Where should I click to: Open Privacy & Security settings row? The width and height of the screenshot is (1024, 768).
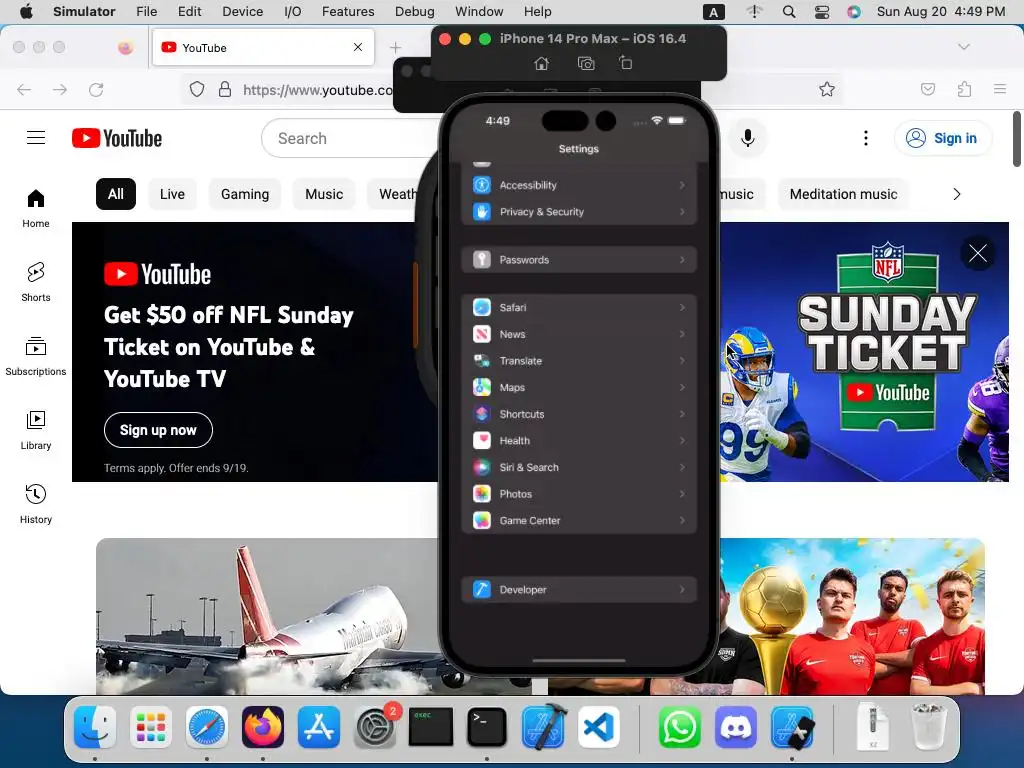(x=579, y=212)
